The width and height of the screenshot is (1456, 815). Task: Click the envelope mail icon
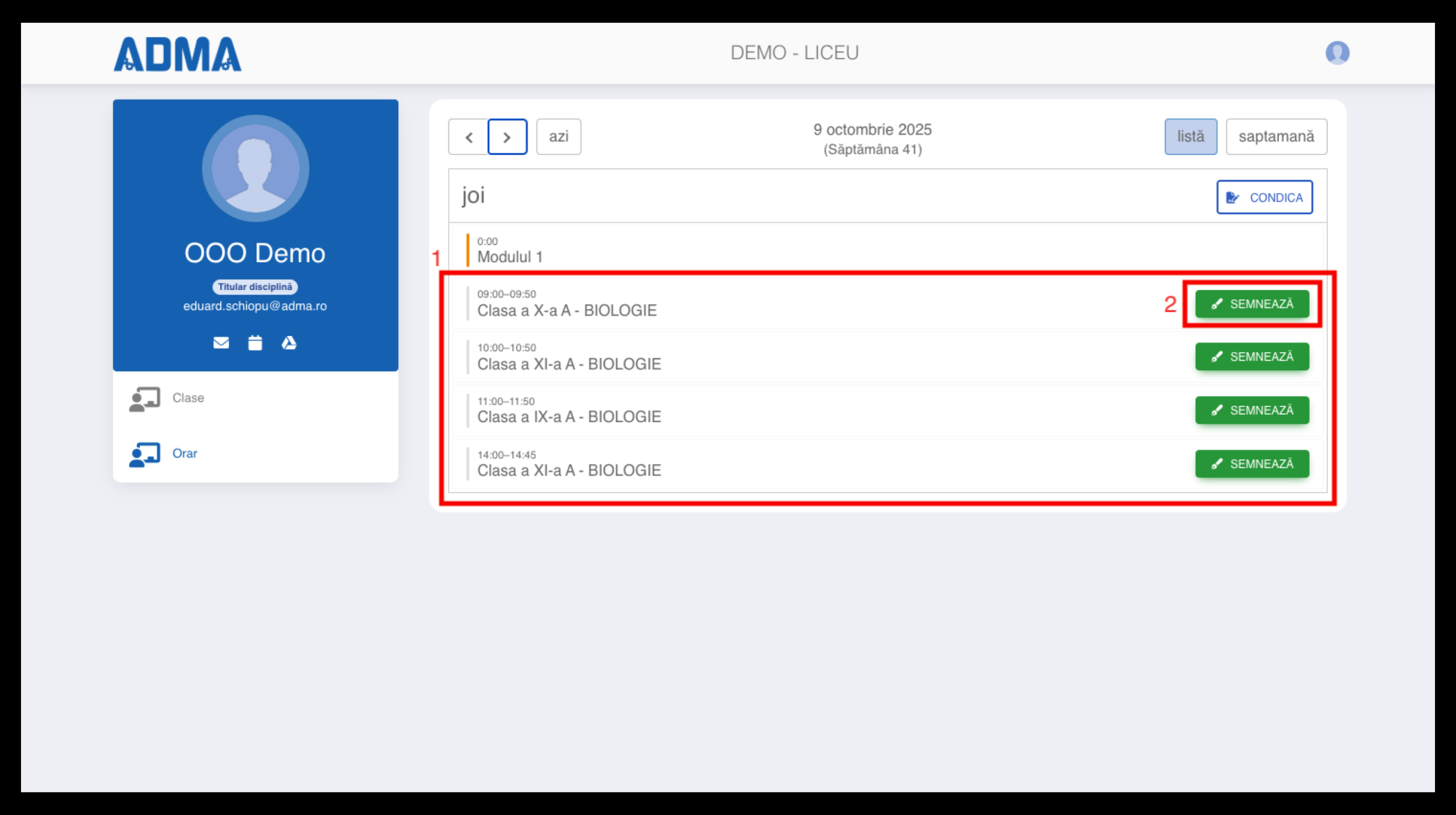pyautogui.click(x=221, y=343)
